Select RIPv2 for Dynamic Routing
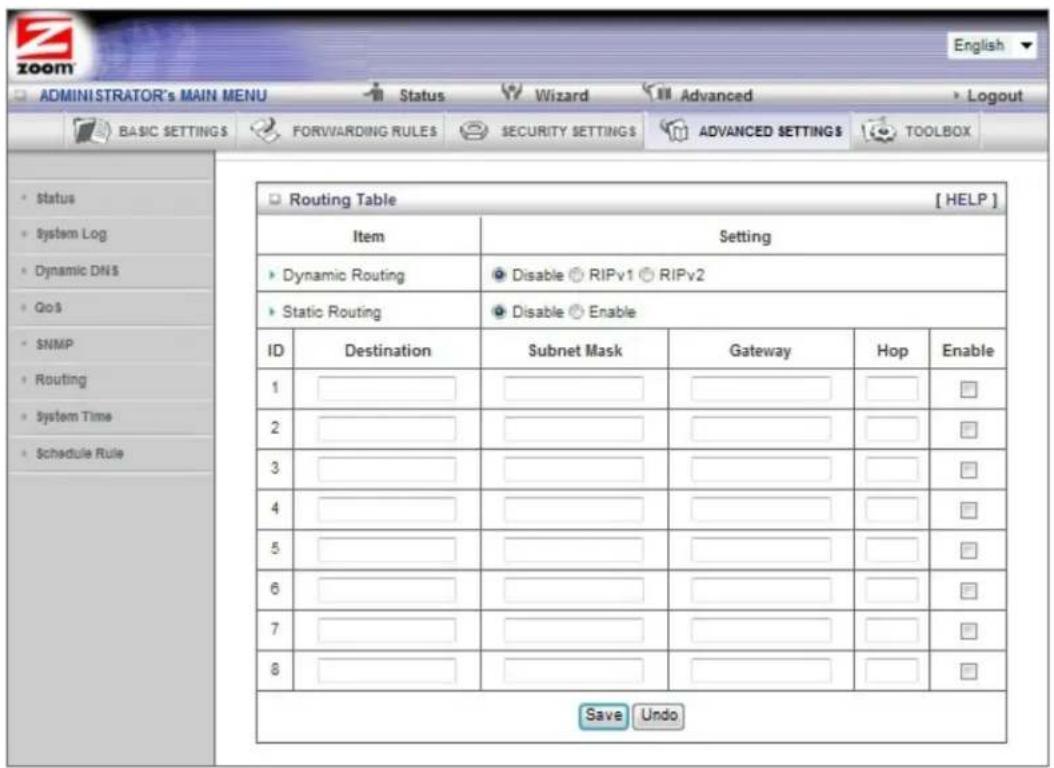The height and width of the screenshot is (768, 1054). click(x=647, y=275)
